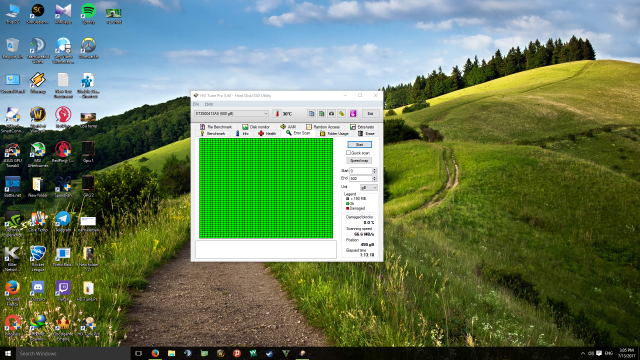Open the Unit dropdown

click(x=369, y=187)
